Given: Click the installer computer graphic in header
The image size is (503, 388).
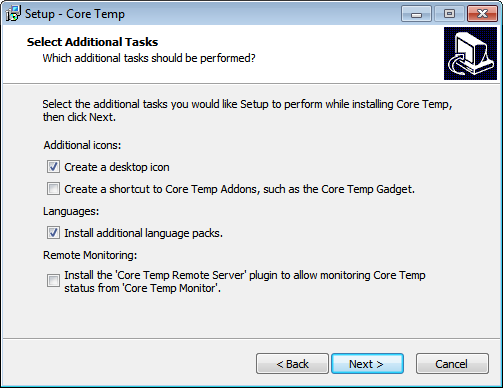Looking at the screenshot, I should 470,54.
